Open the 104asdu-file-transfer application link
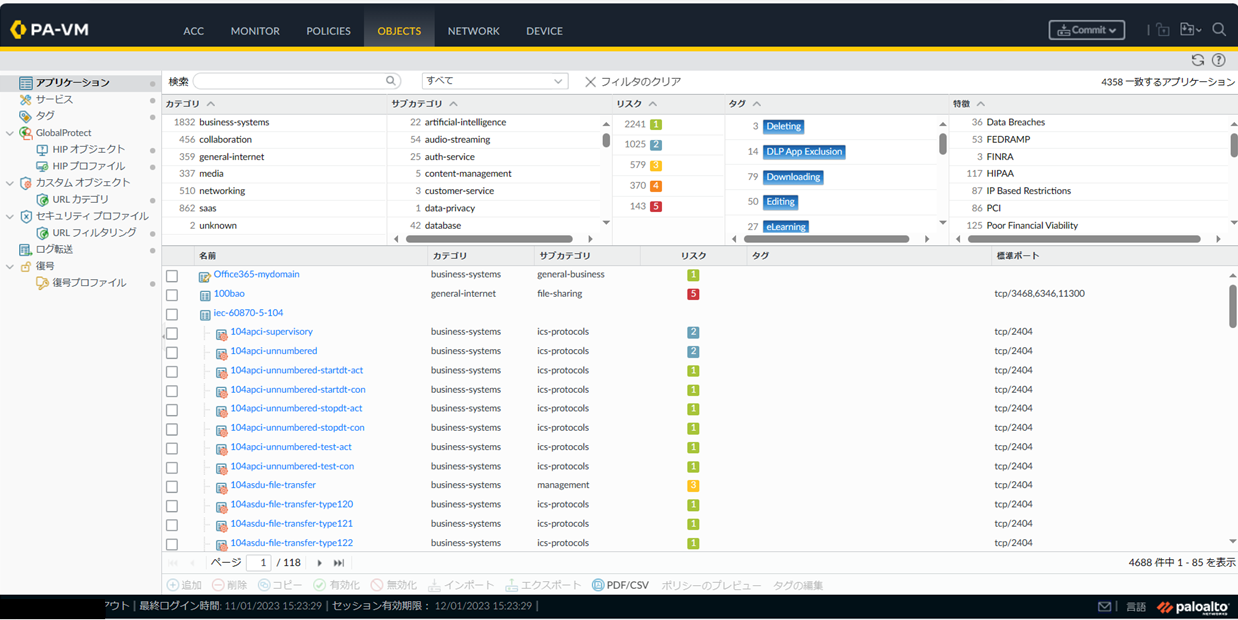This screenshot has height=620, width=1238. 273,485
